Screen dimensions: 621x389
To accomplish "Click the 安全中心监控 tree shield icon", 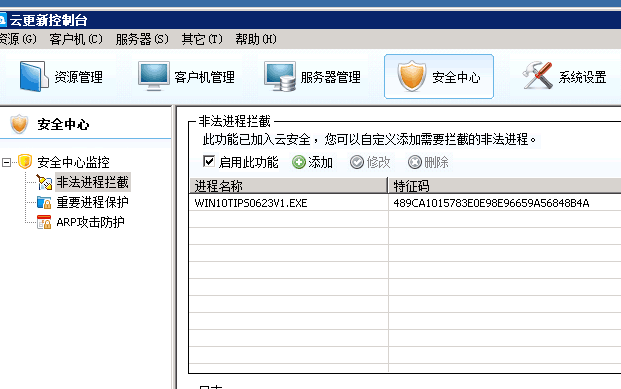I will [25, 162].
